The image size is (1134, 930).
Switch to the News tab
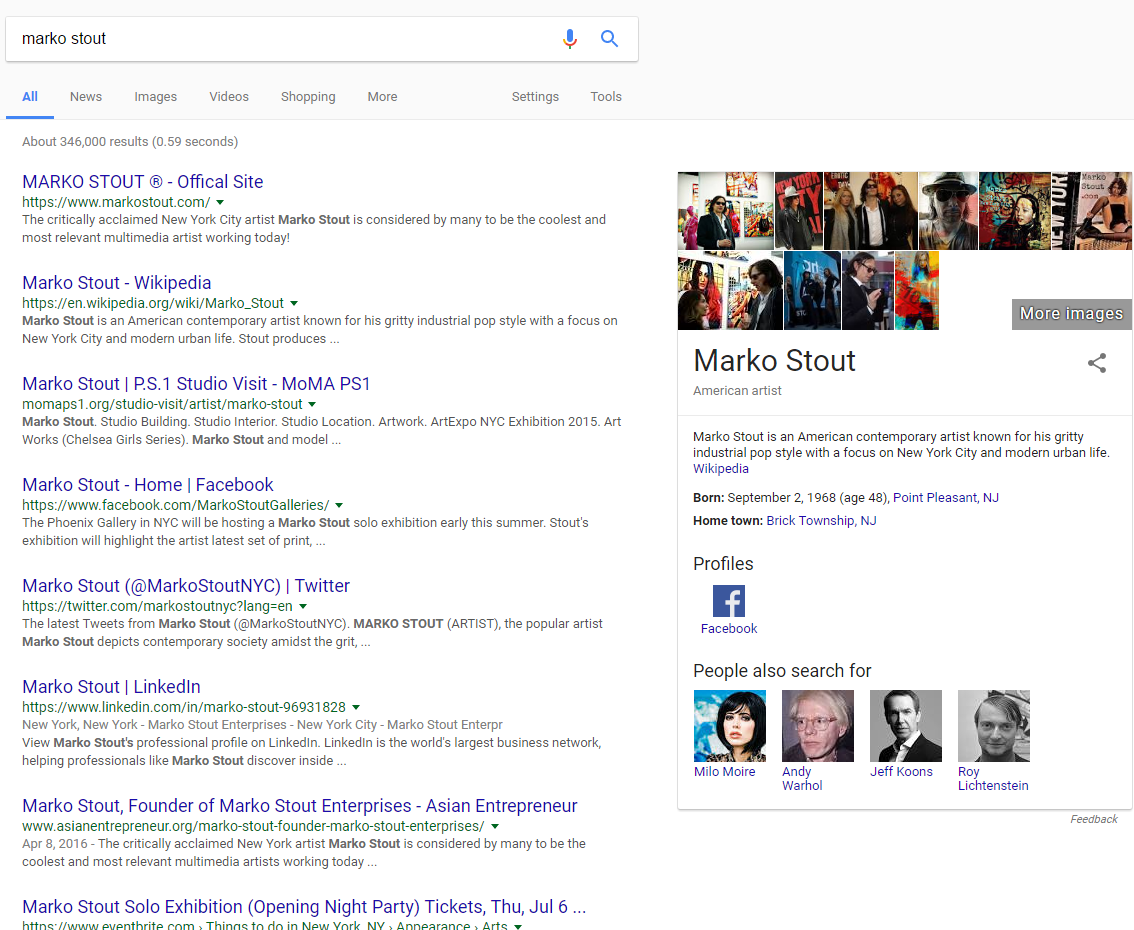tap(86, 96)
